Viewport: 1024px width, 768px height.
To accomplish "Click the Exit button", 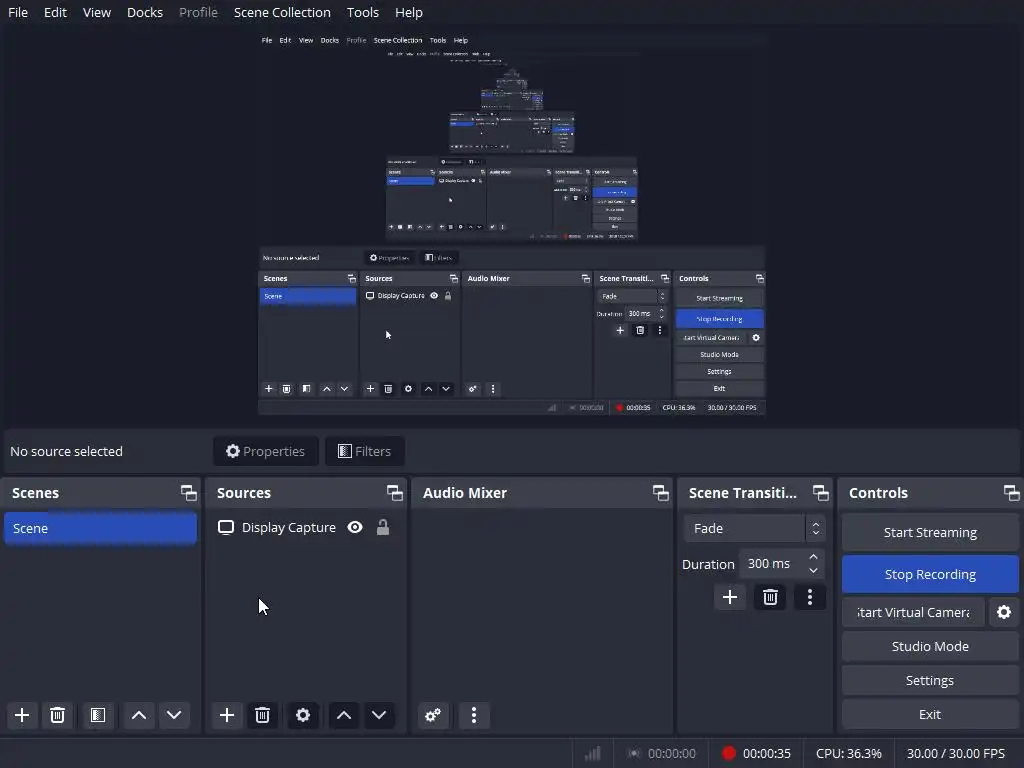I will 930,714.
